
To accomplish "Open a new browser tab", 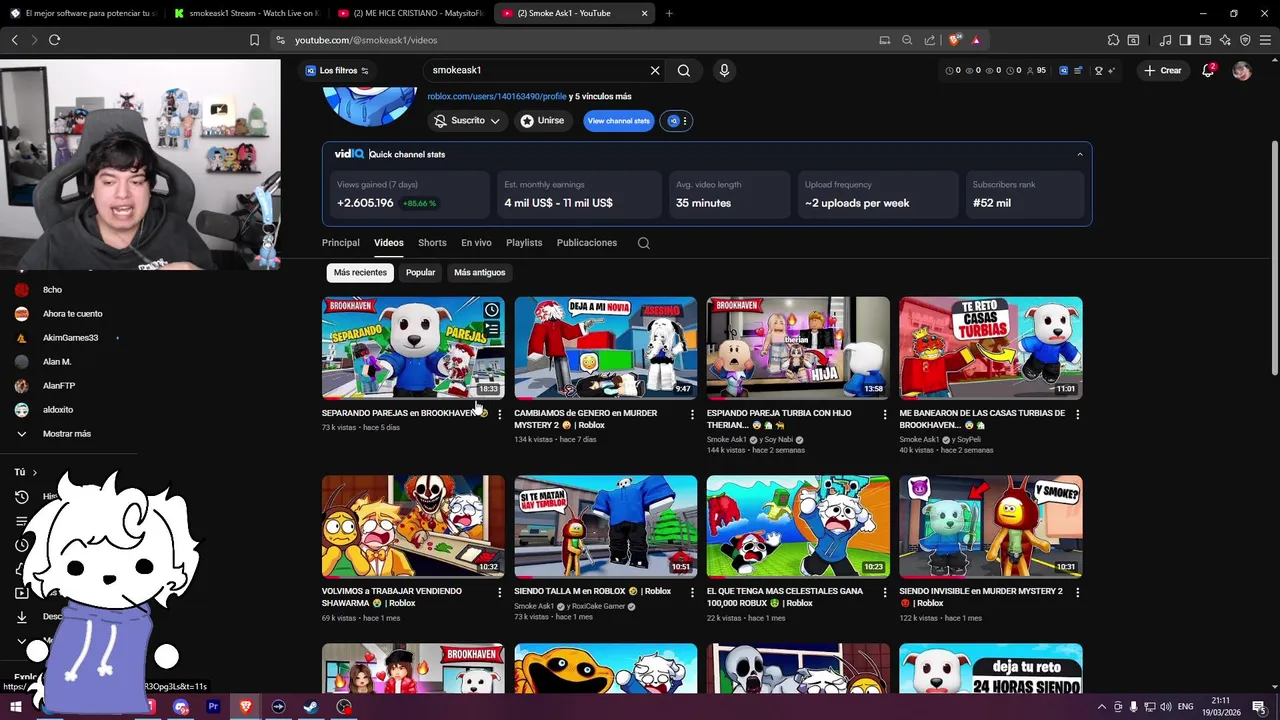I will pos(669,13).
